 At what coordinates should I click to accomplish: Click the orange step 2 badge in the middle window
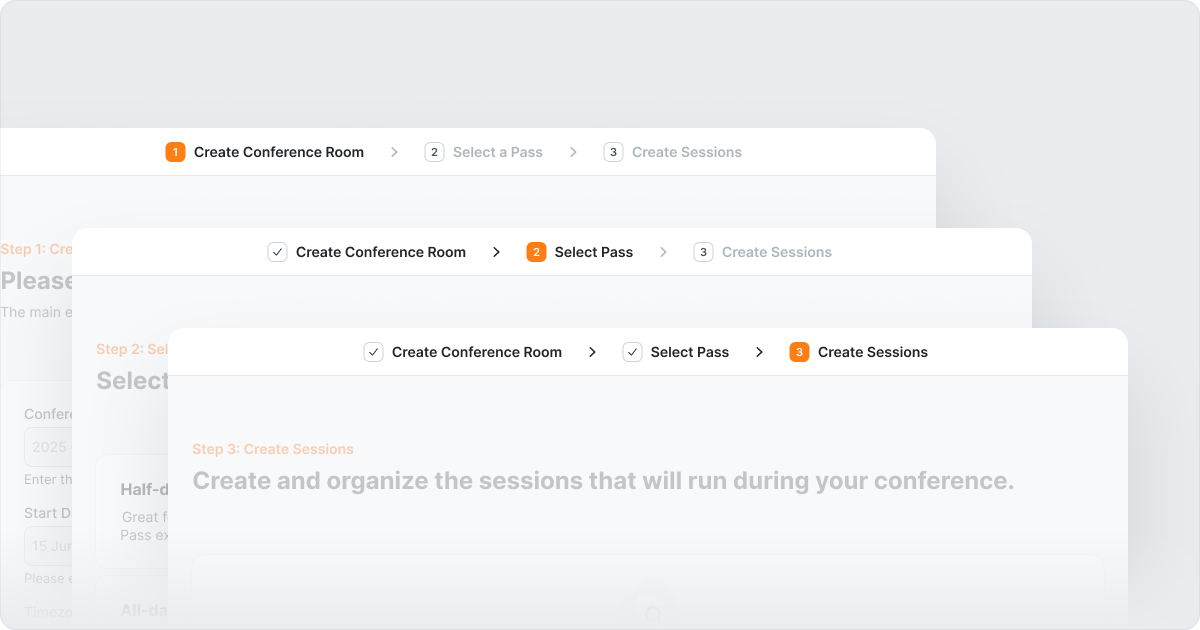(536, 252)
